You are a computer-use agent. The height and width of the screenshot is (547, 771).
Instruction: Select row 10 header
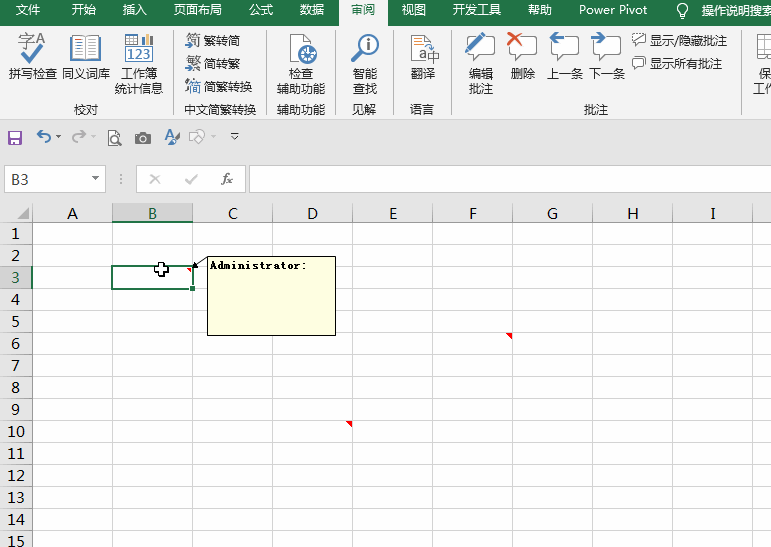tap(16, 431)
